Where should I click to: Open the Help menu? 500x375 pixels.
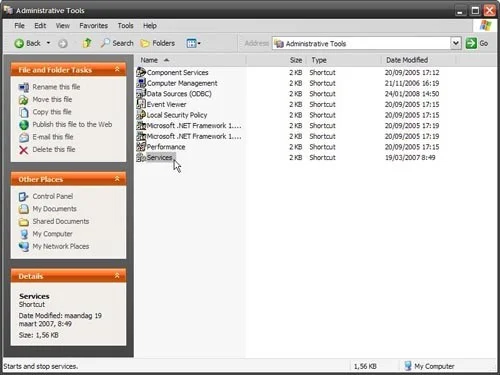(150, 26)
